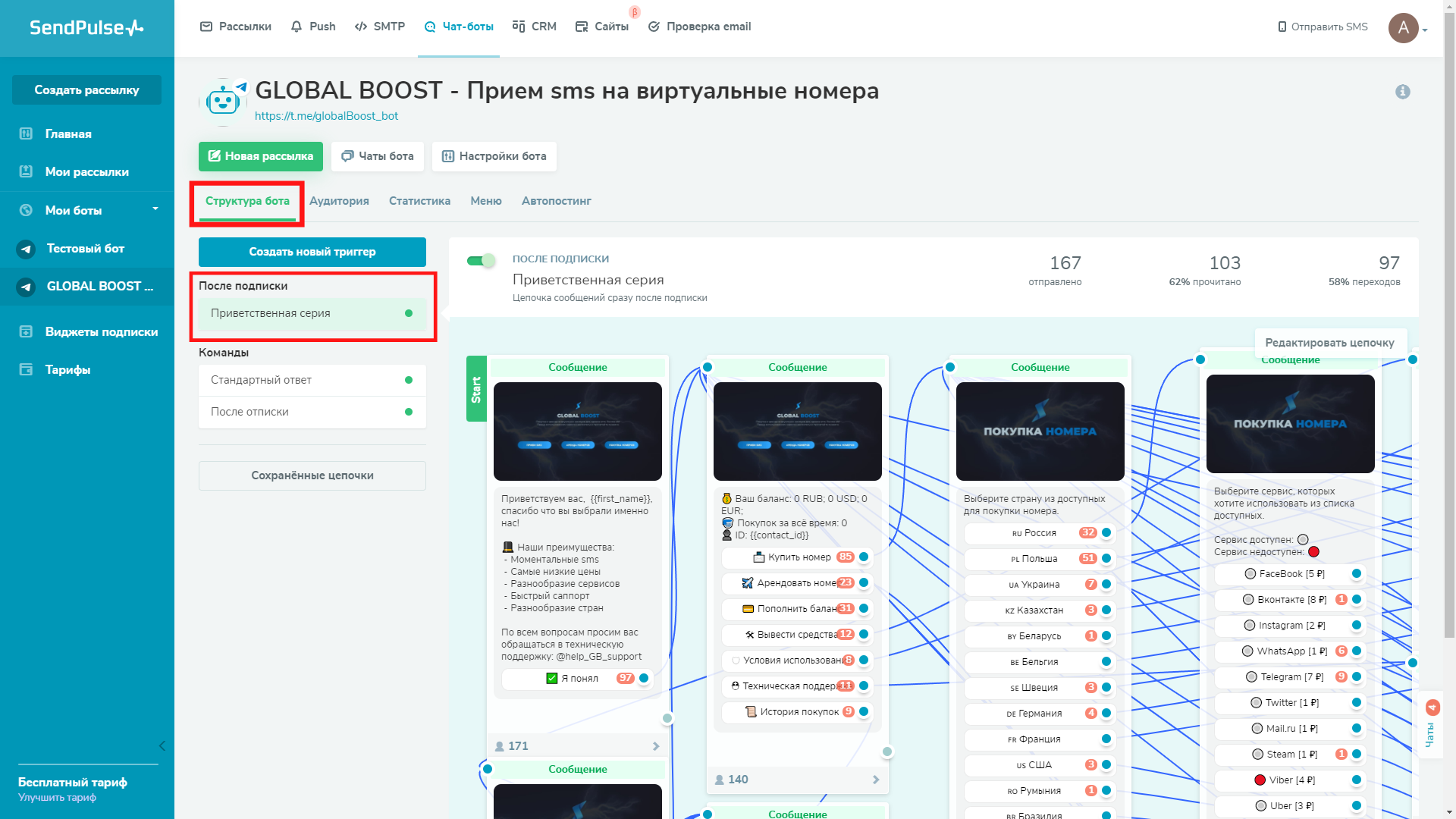Open the Автопостинг tab
The width and height of the screenshot is (1456, 819).
pyautogui.click(x=556, y=200)
